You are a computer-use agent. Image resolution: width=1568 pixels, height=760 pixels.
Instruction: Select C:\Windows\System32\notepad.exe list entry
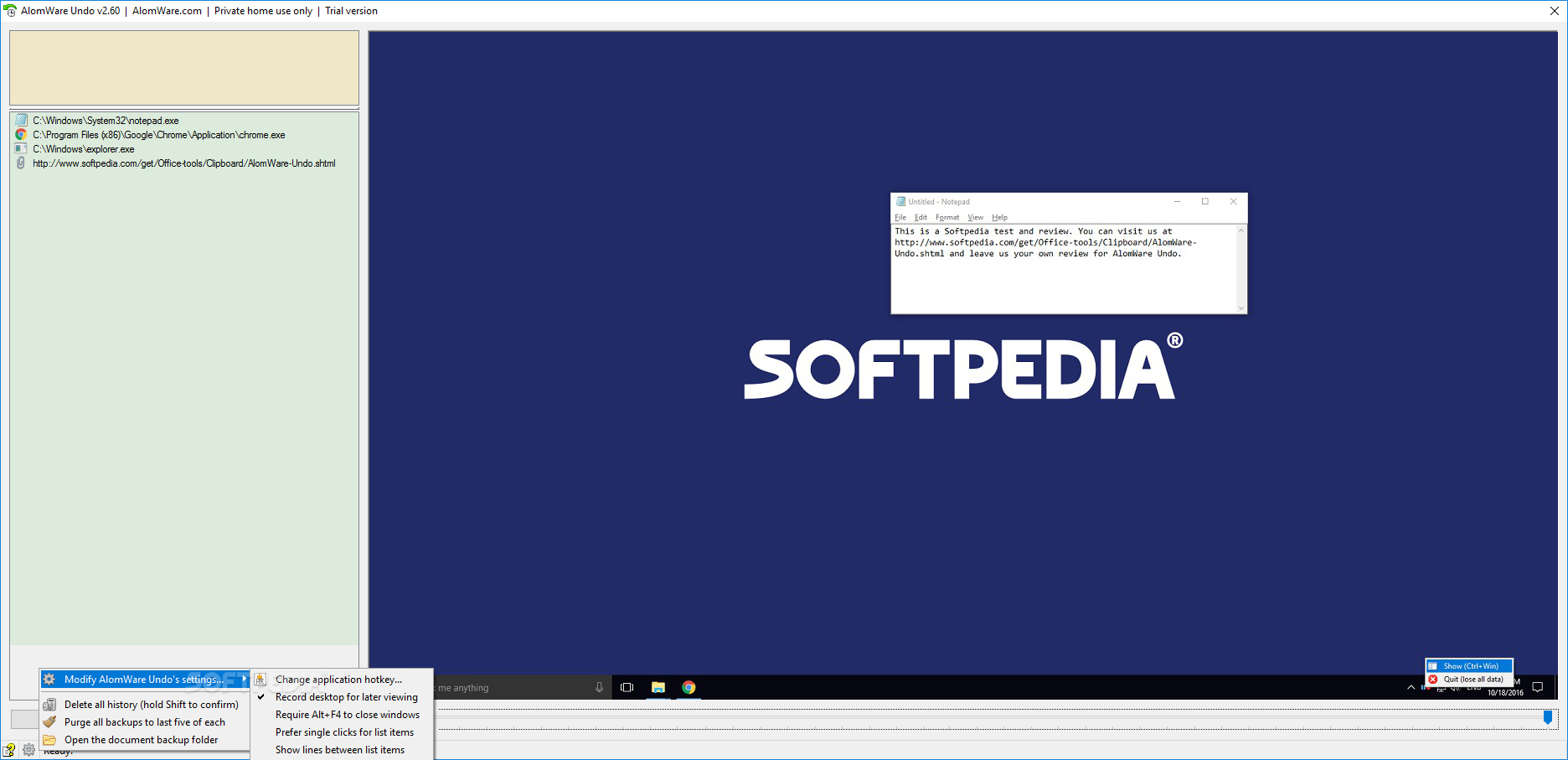(106, 120)
